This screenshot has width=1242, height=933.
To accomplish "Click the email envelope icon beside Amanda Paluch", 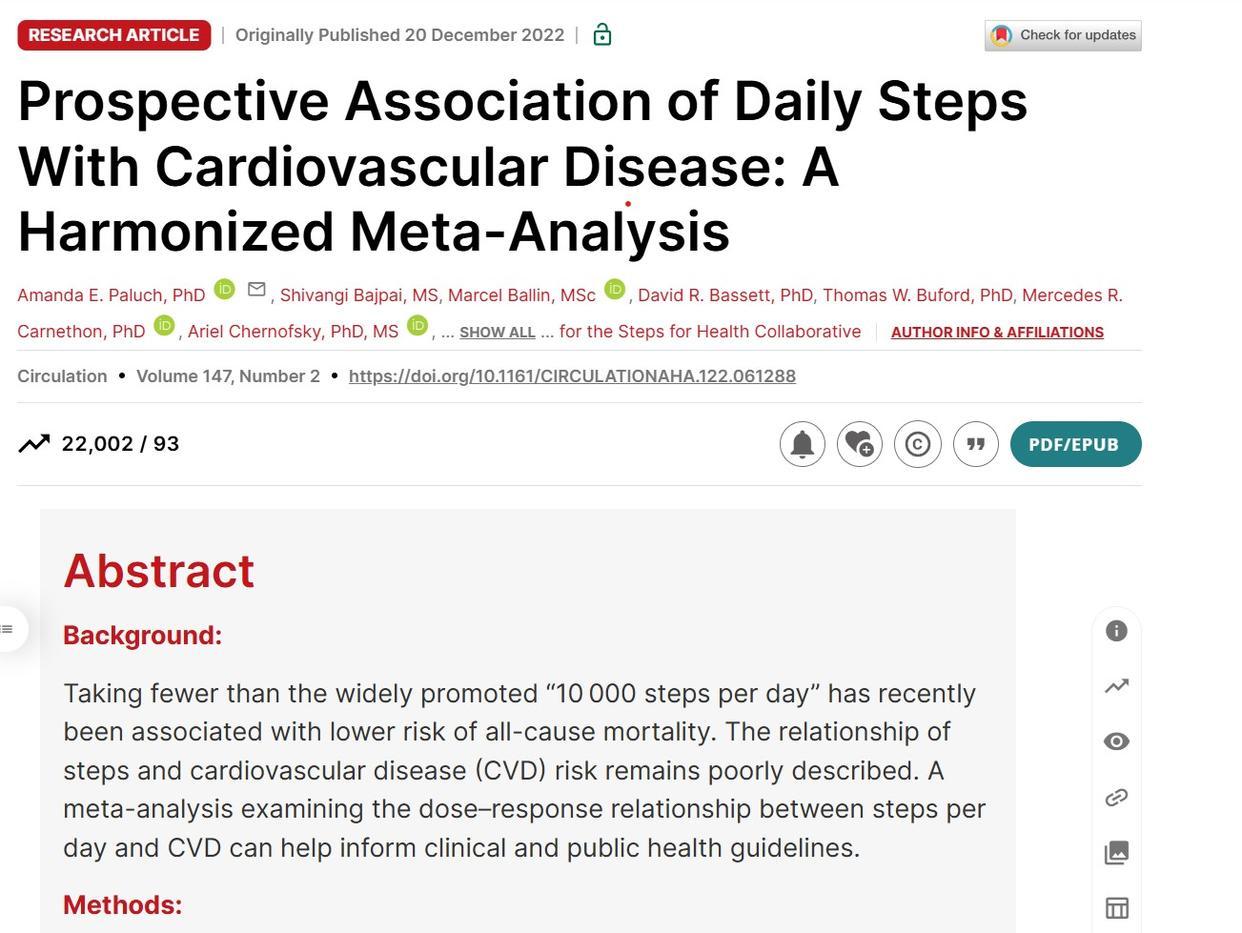I will pyautogui.click(x=257, y=290).
